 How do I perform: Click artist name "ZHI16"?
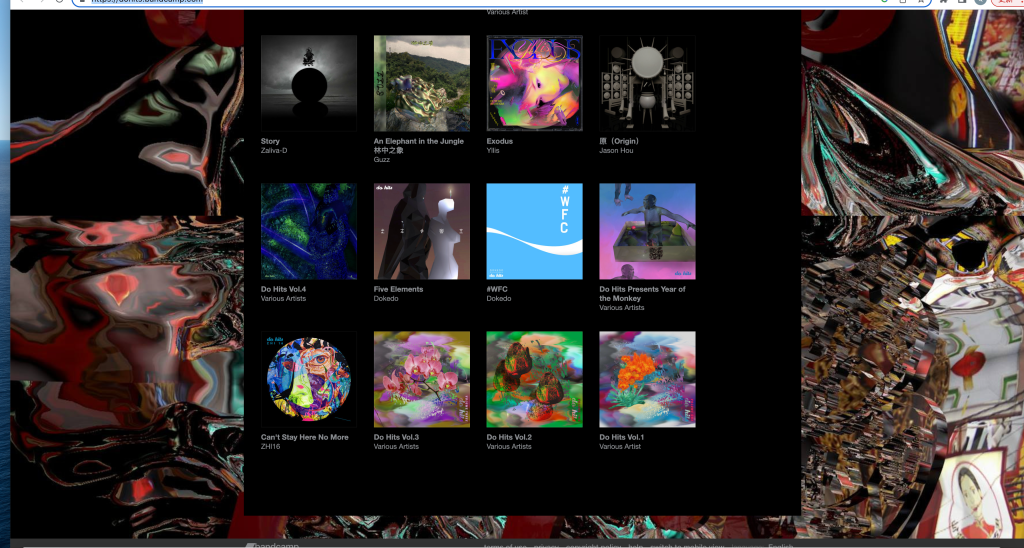[270, 447]
